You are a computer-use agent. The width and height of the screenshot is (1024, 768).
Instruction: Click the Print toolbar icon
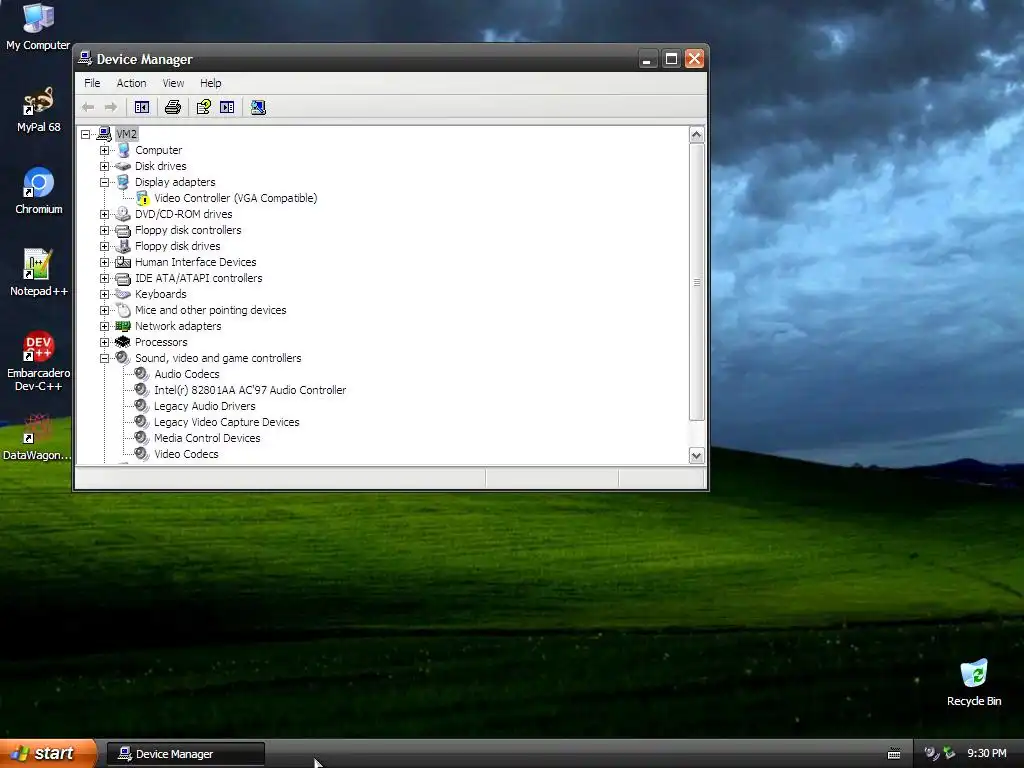point(173,107)
